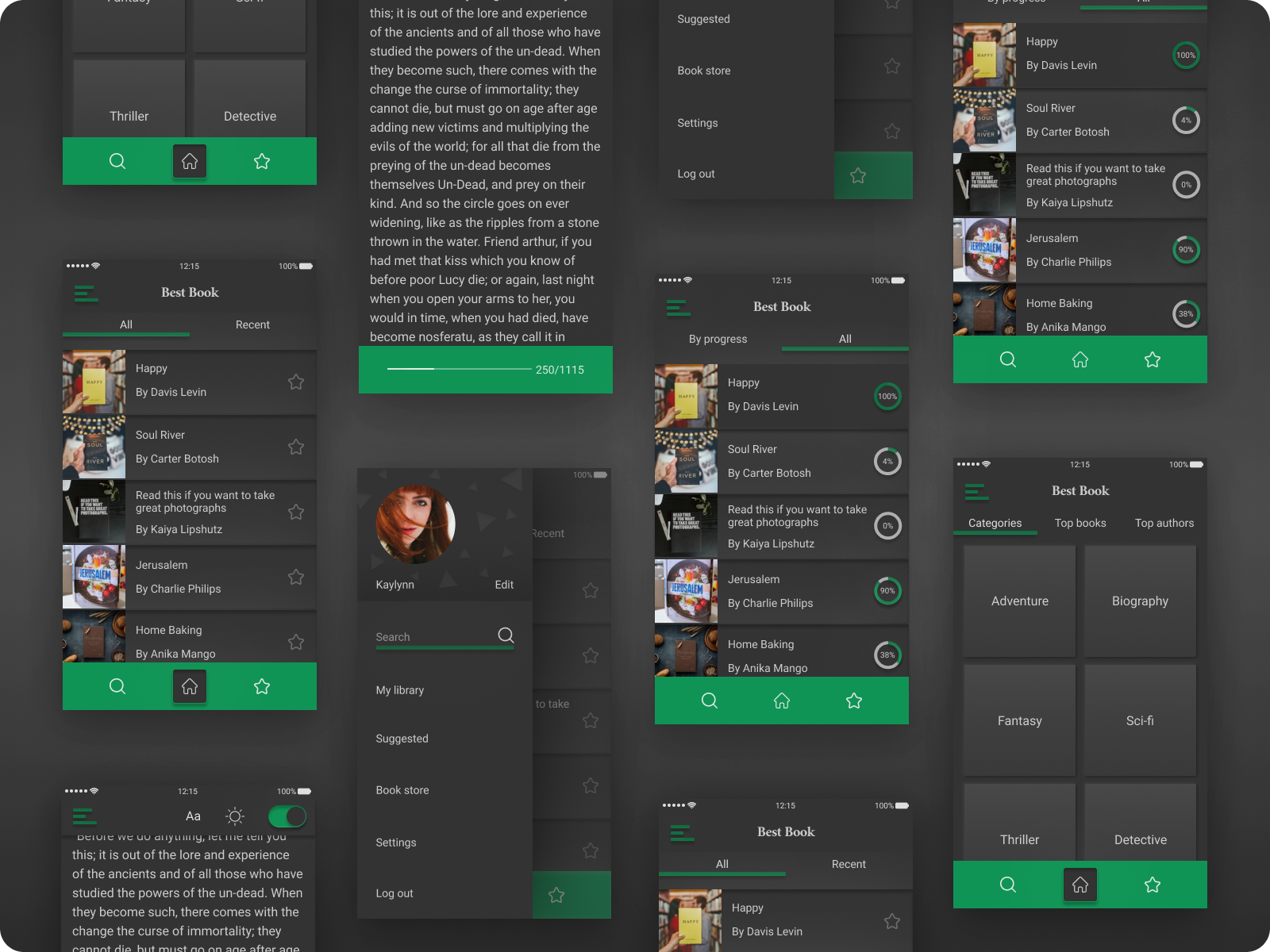The image size is (1270, 952).
Task: Star the Jerusalem book by Charlie Philips
Action: (x=296, y=577)
